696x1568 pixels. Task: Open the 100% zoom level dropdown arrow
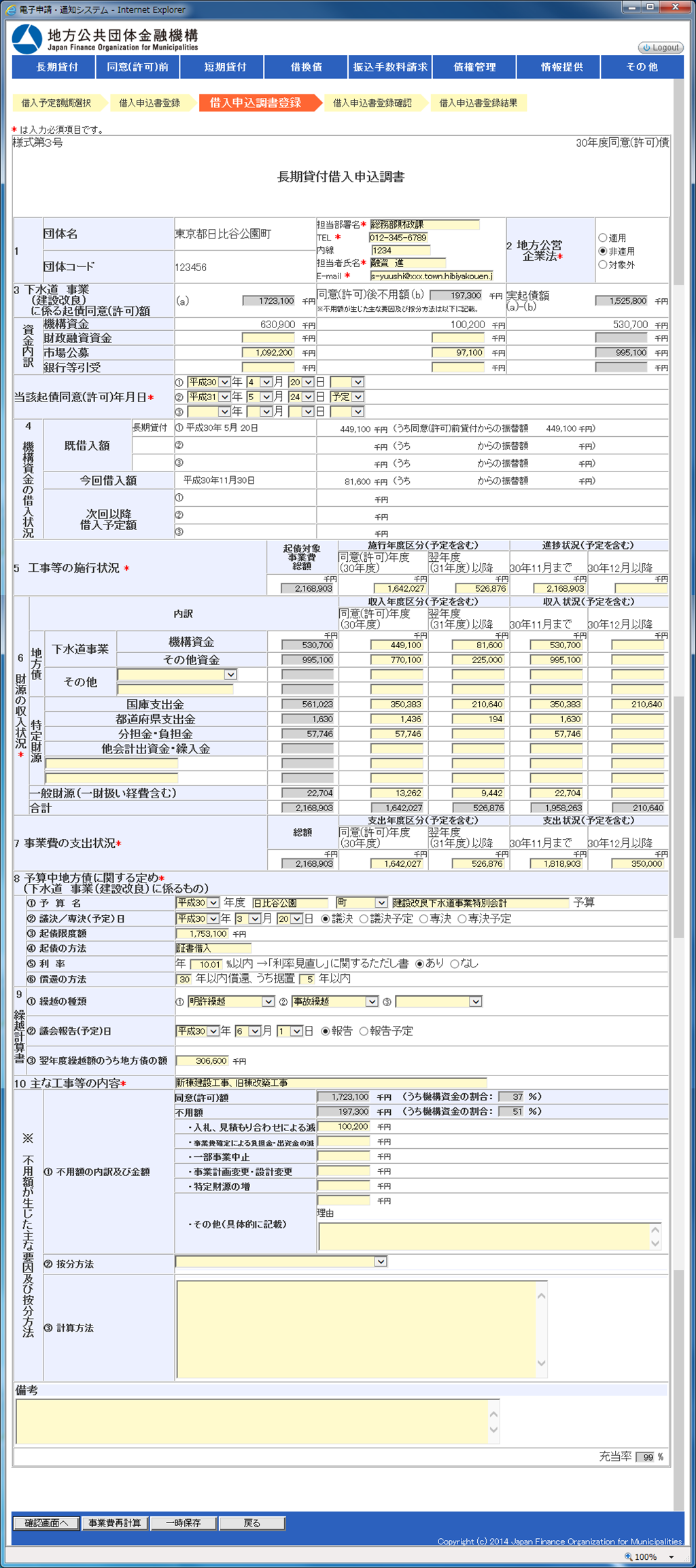coord(672,1557)
